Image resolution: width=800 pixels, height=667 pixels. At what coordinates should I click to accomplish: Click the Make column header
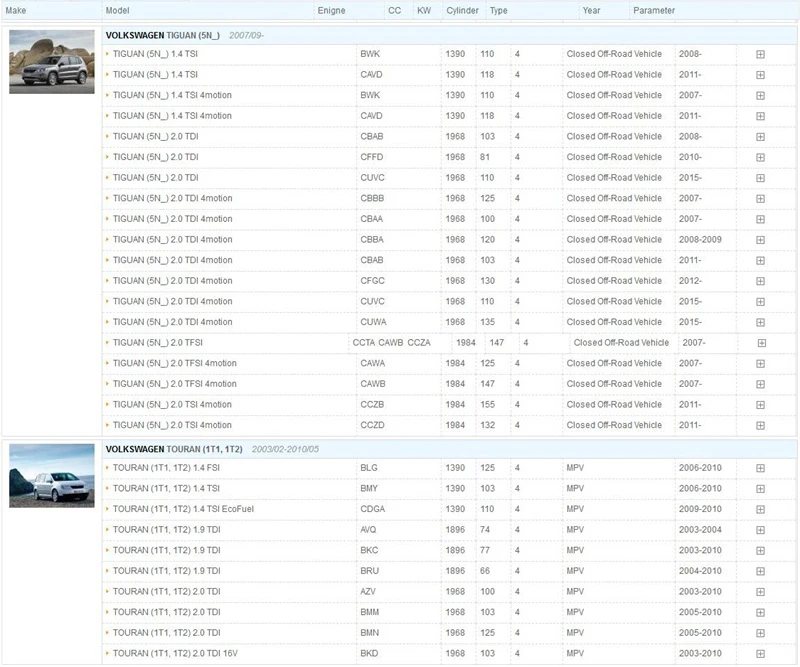pos(16,10)
